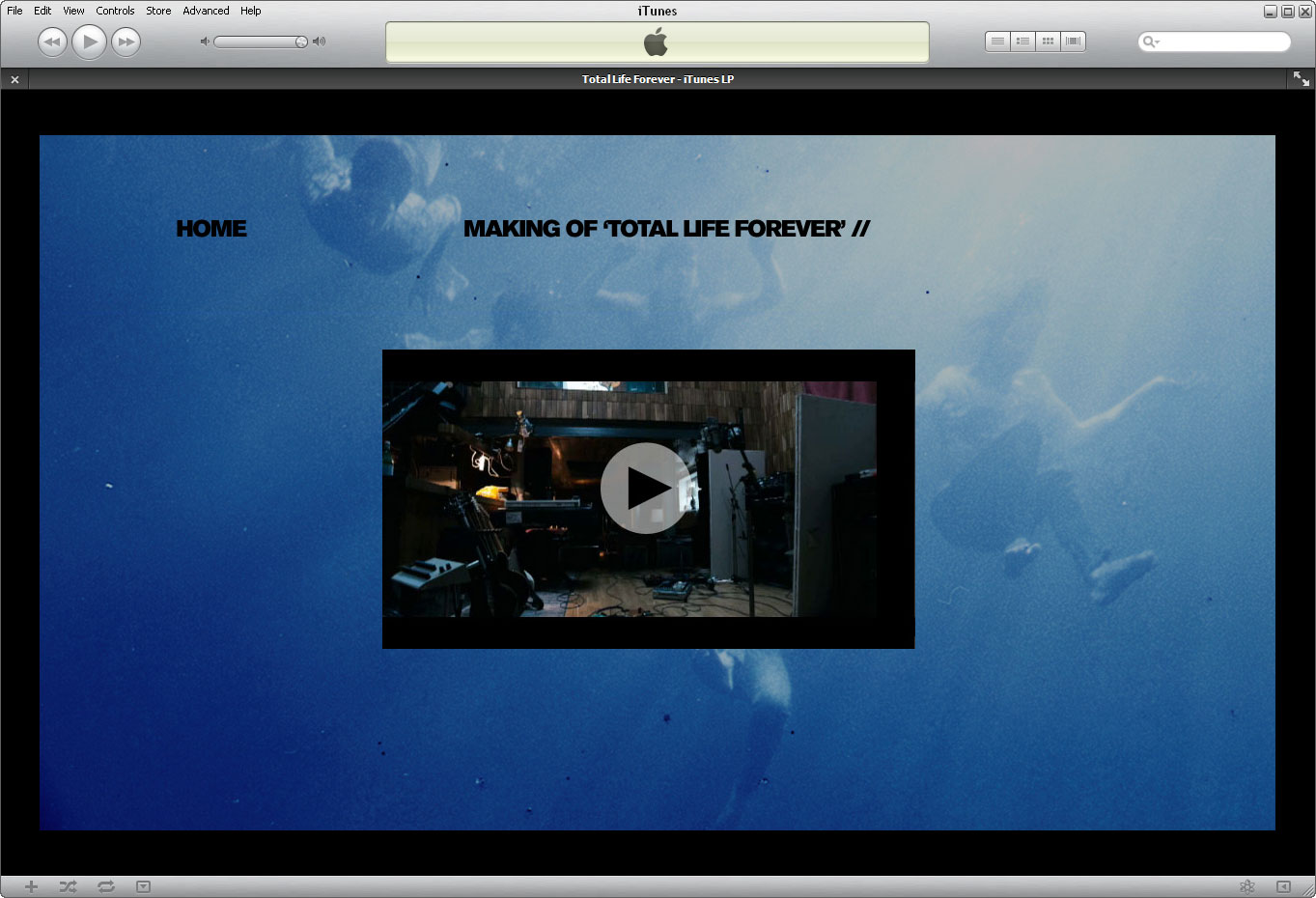Viewport: 1316px width, 898px height.
Task: Toggle Shuffle mode
Action: click(68, 886)
